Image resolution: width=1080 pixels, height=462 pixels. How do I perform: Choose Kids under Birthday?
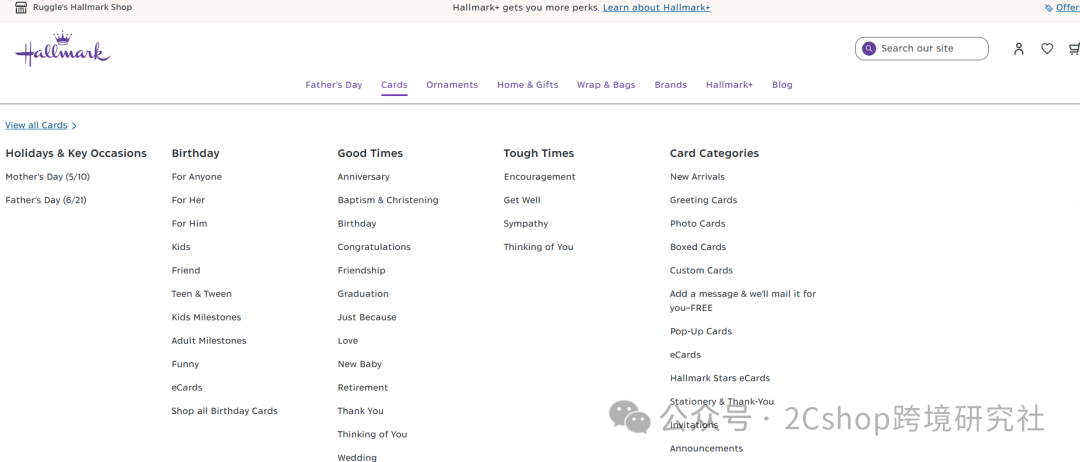(x=181, y=247)
